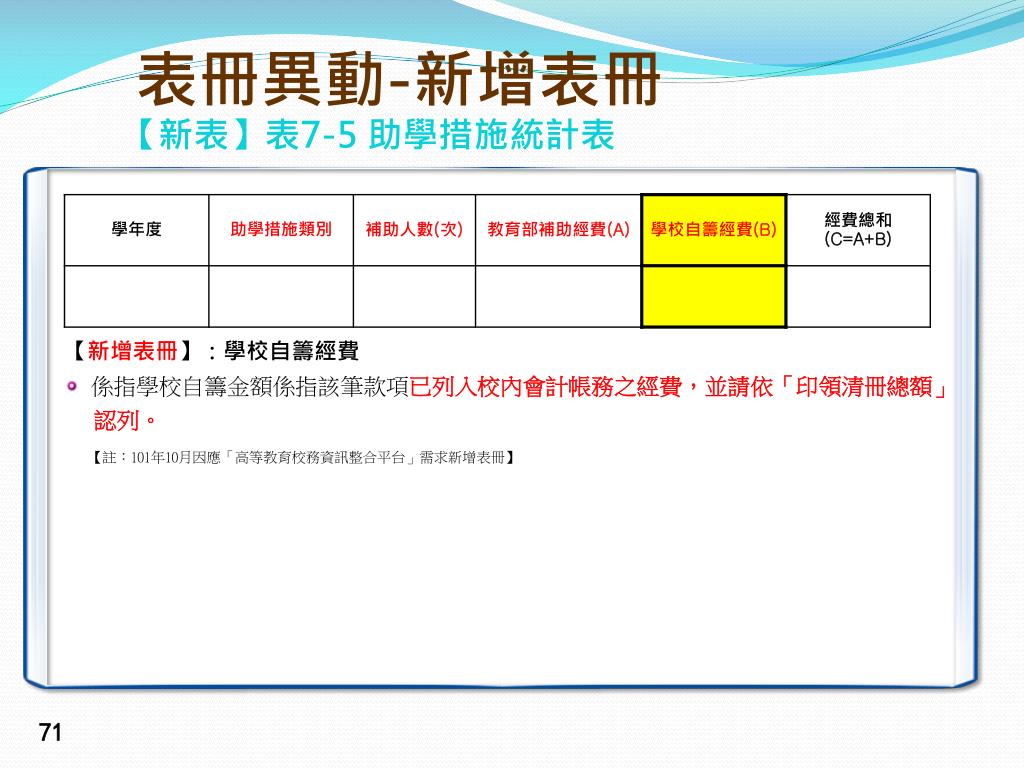Click the footnote 【註：101年10月因應…】

click(303, 458)
